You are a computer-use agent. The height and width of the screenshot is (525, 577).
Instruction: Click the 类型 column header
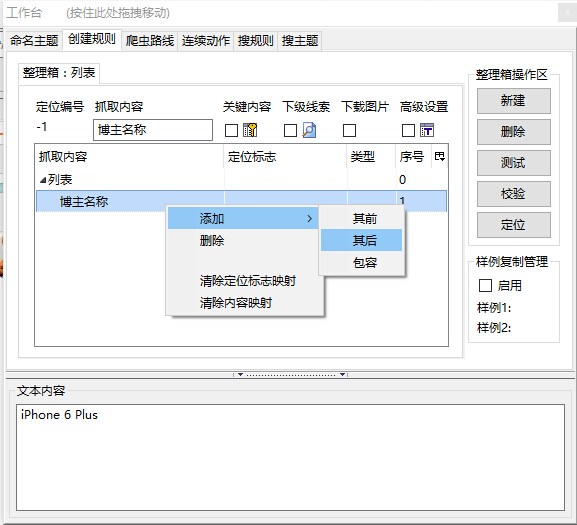tap(371, 157)
